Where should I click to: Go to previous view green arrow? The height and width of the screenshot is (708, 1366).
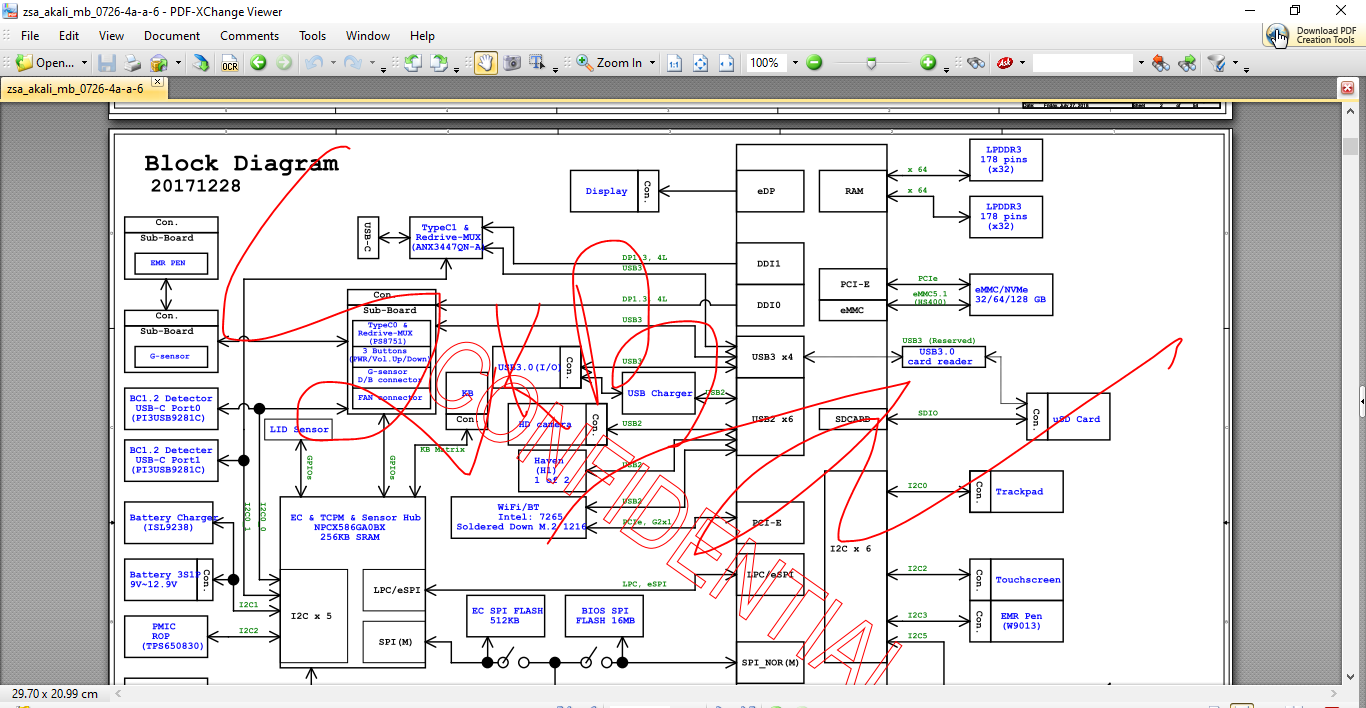258,63
